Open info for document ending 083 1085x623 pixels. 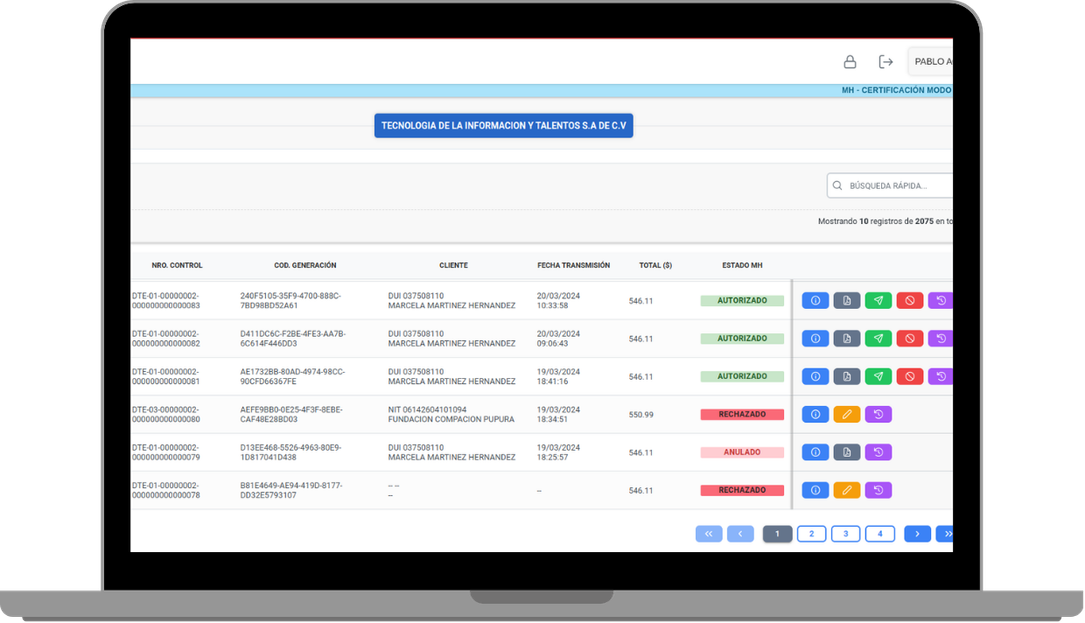pyautogui.click(x=815, y=300)
